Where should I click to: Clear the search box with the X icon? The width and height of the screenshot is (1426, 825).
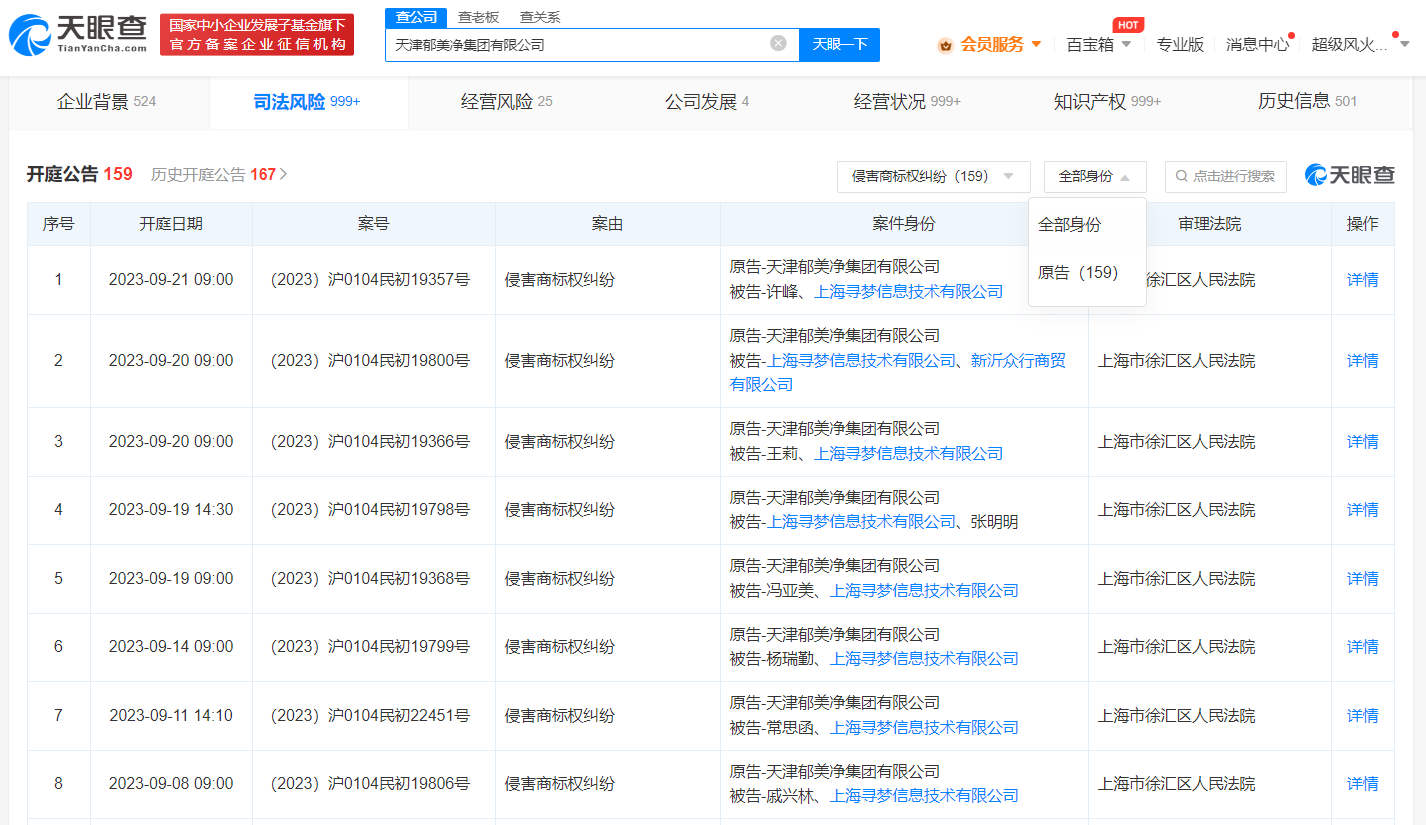(x=778, y=43)
